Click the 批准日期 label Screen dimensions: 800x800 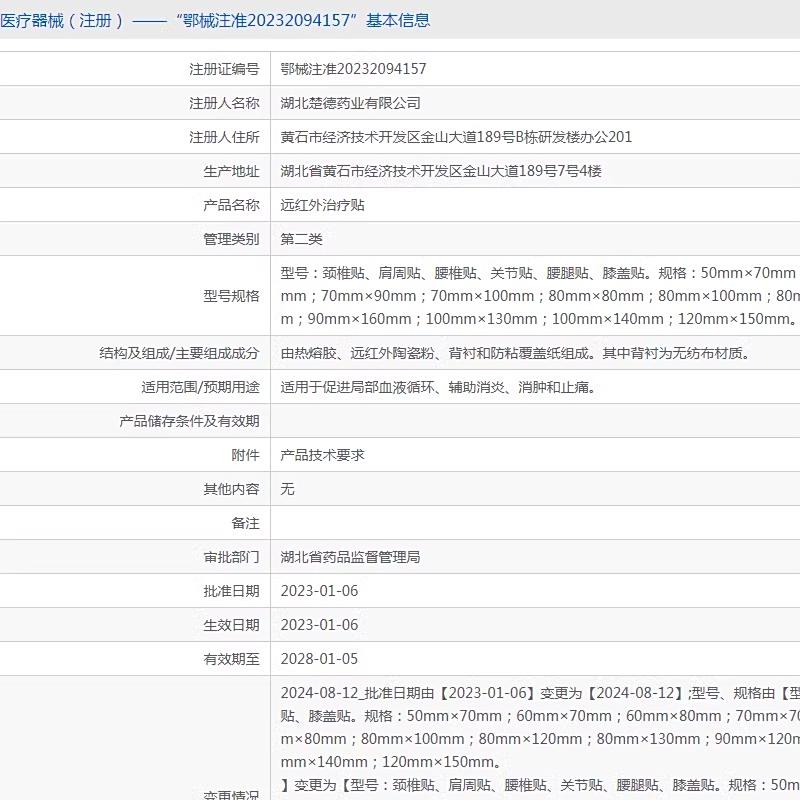(231, 591)
